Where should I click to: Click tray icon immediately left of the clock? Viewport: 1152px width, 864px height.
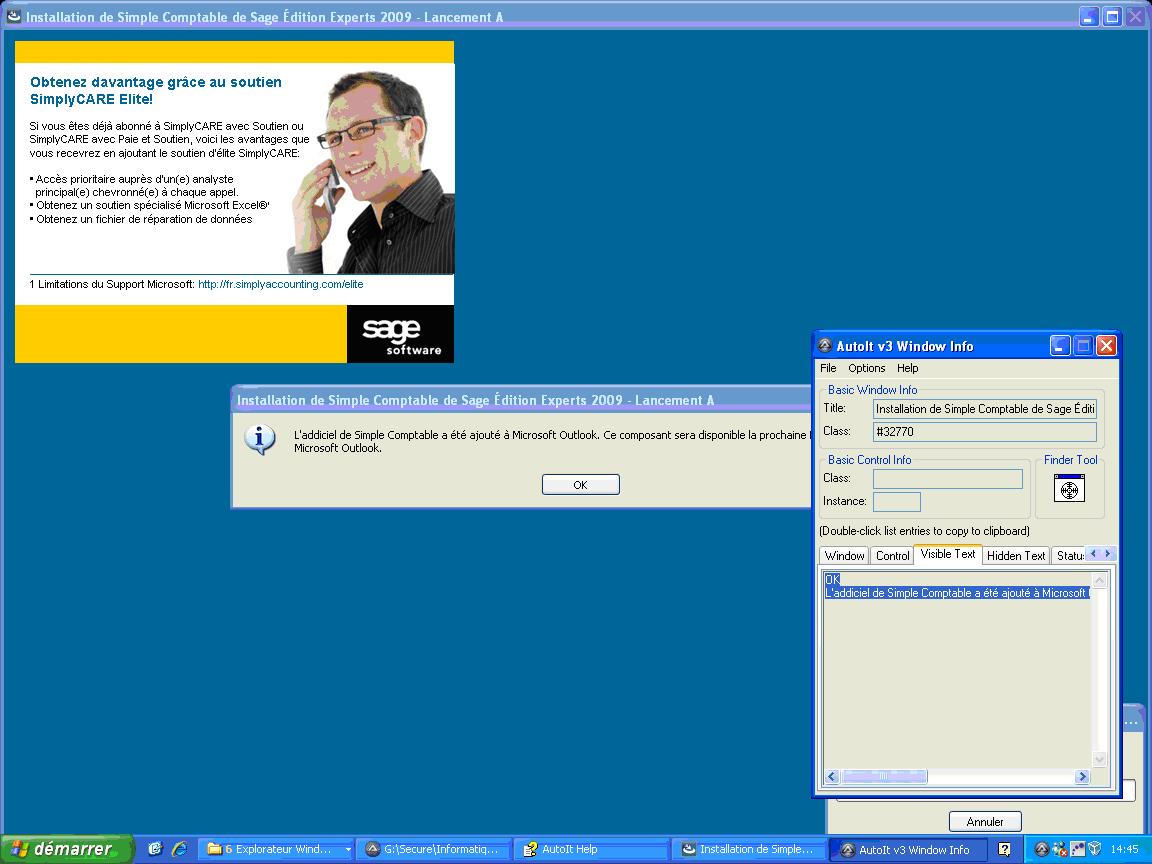point(1095,849)
